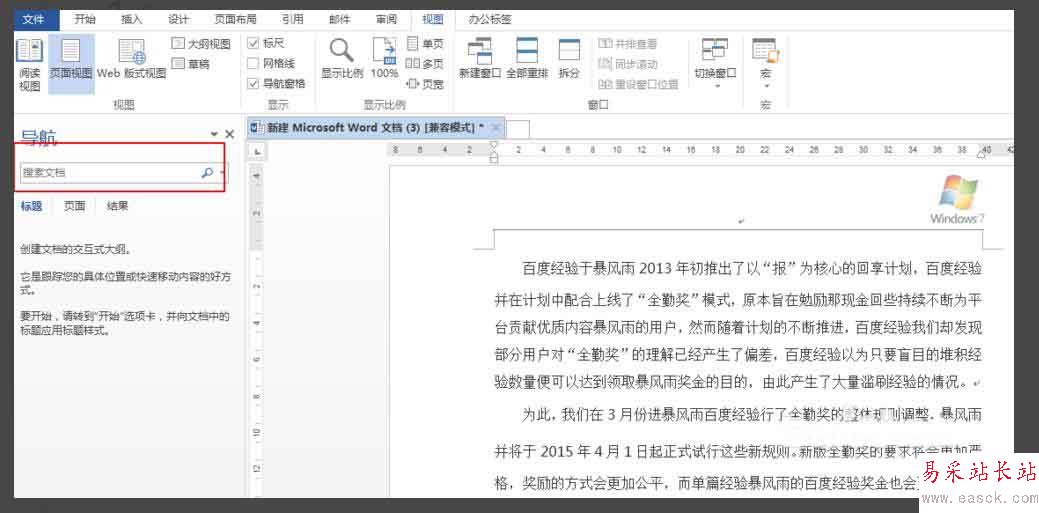Screen dimensions: 1039x513
Task: Select Print Layout view (页面视图)
Action: tap(71, 64)
